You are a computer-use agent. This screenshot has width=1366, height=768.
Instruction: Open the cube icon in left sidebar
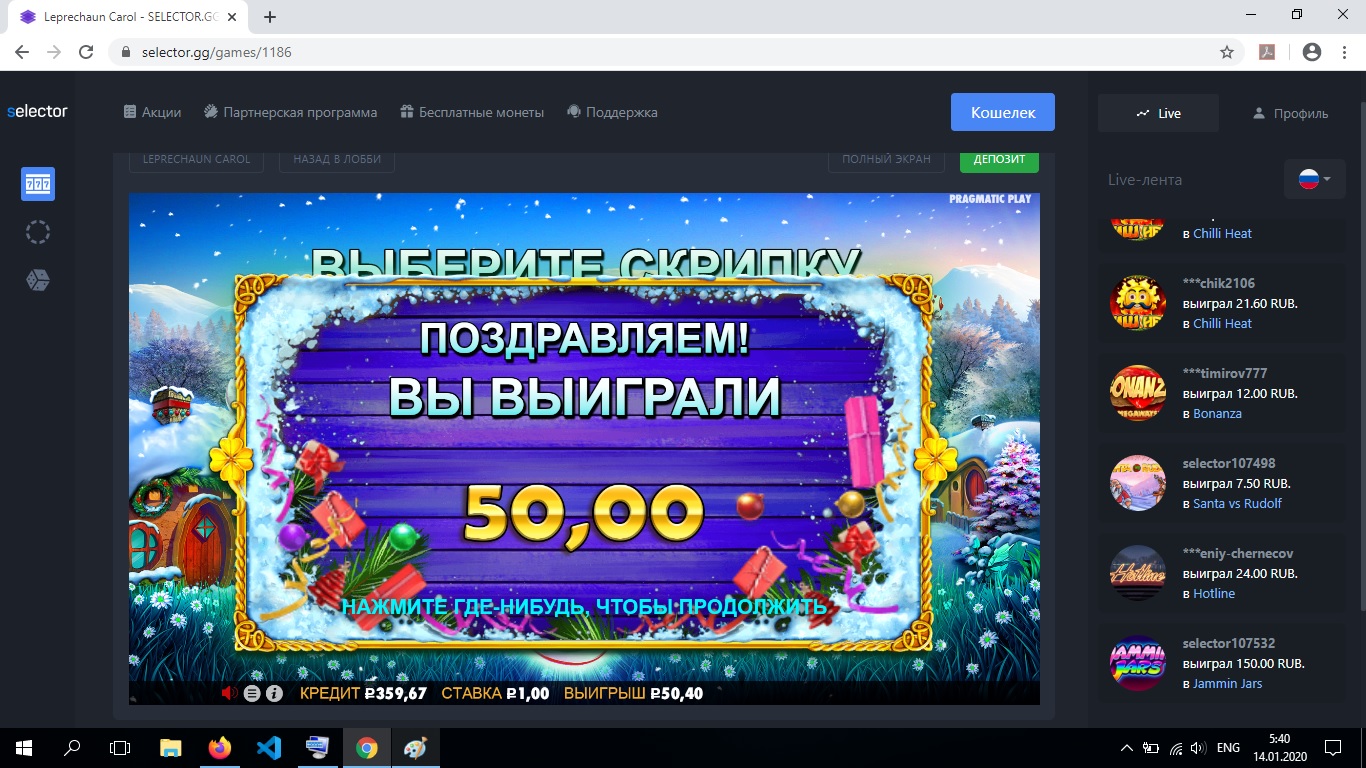click(38, 280)
